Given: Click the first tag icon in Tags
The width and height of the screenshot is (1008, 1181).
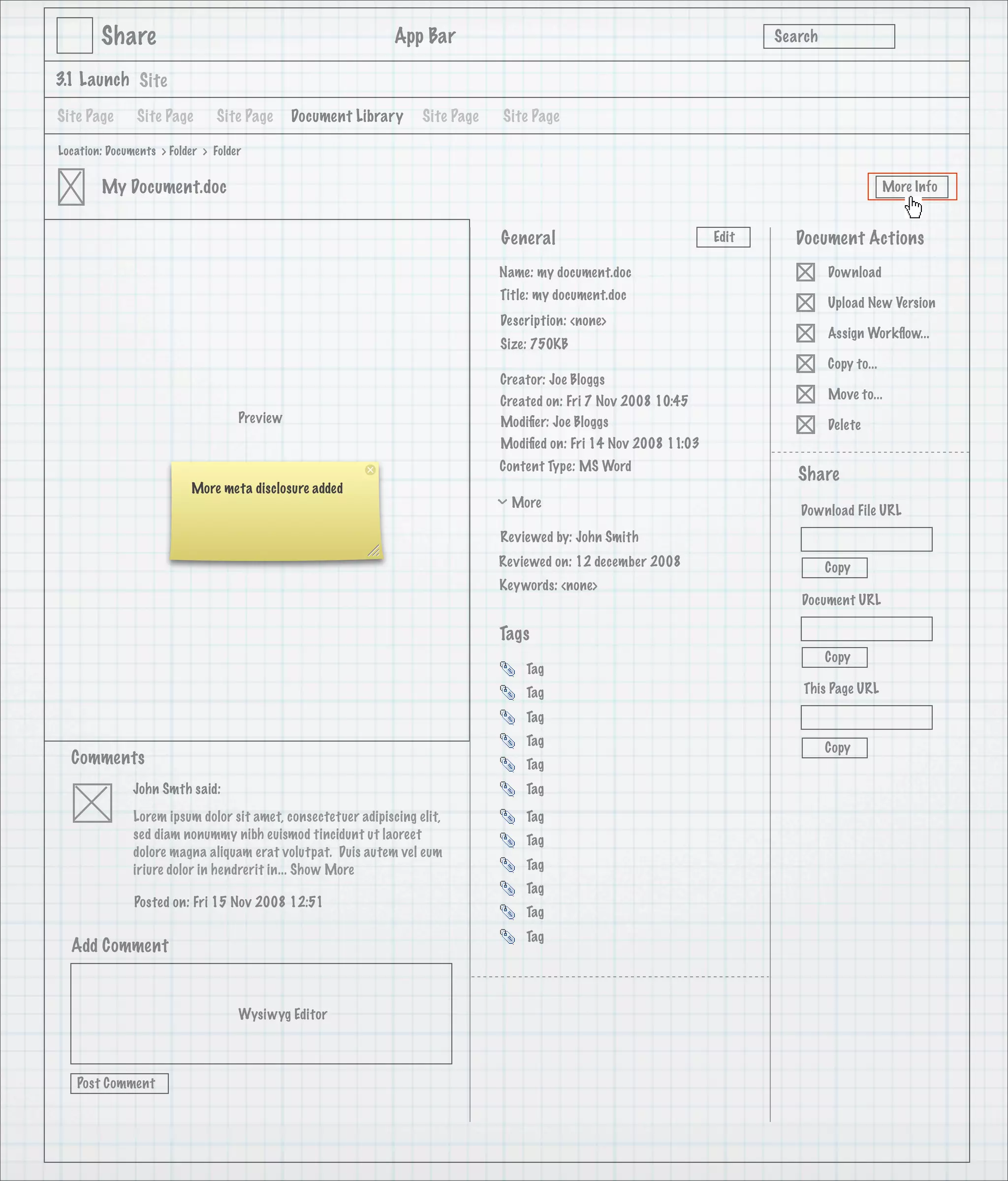Looking at the screenshot, I should click(x=507, y=668).
